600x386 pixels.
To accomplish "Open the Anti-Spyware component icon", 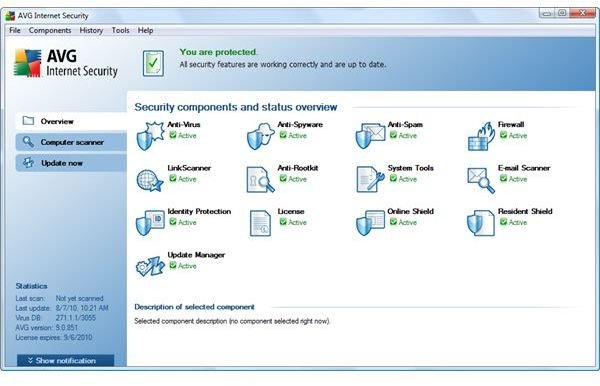I will (x=261, y=136).
